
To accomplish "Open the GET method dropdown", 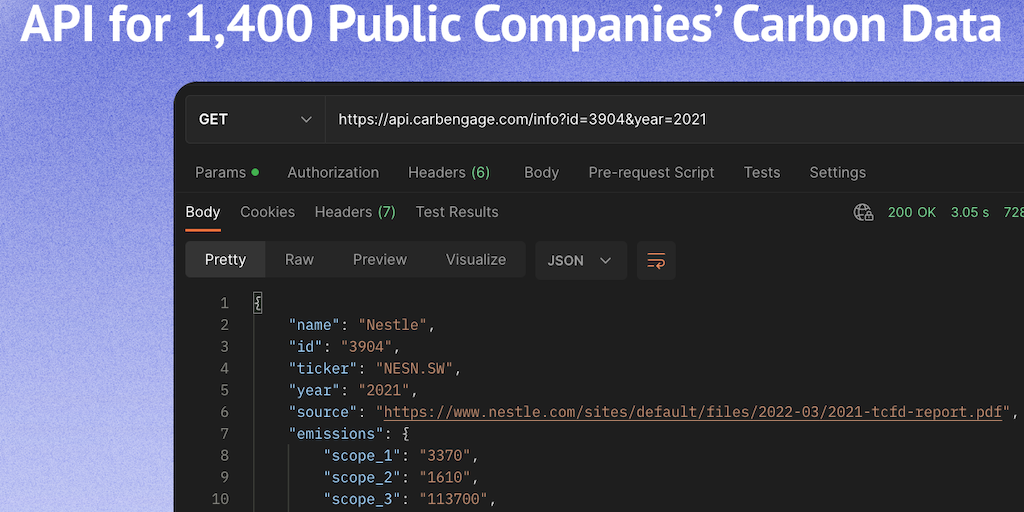I will click(255, 119).
